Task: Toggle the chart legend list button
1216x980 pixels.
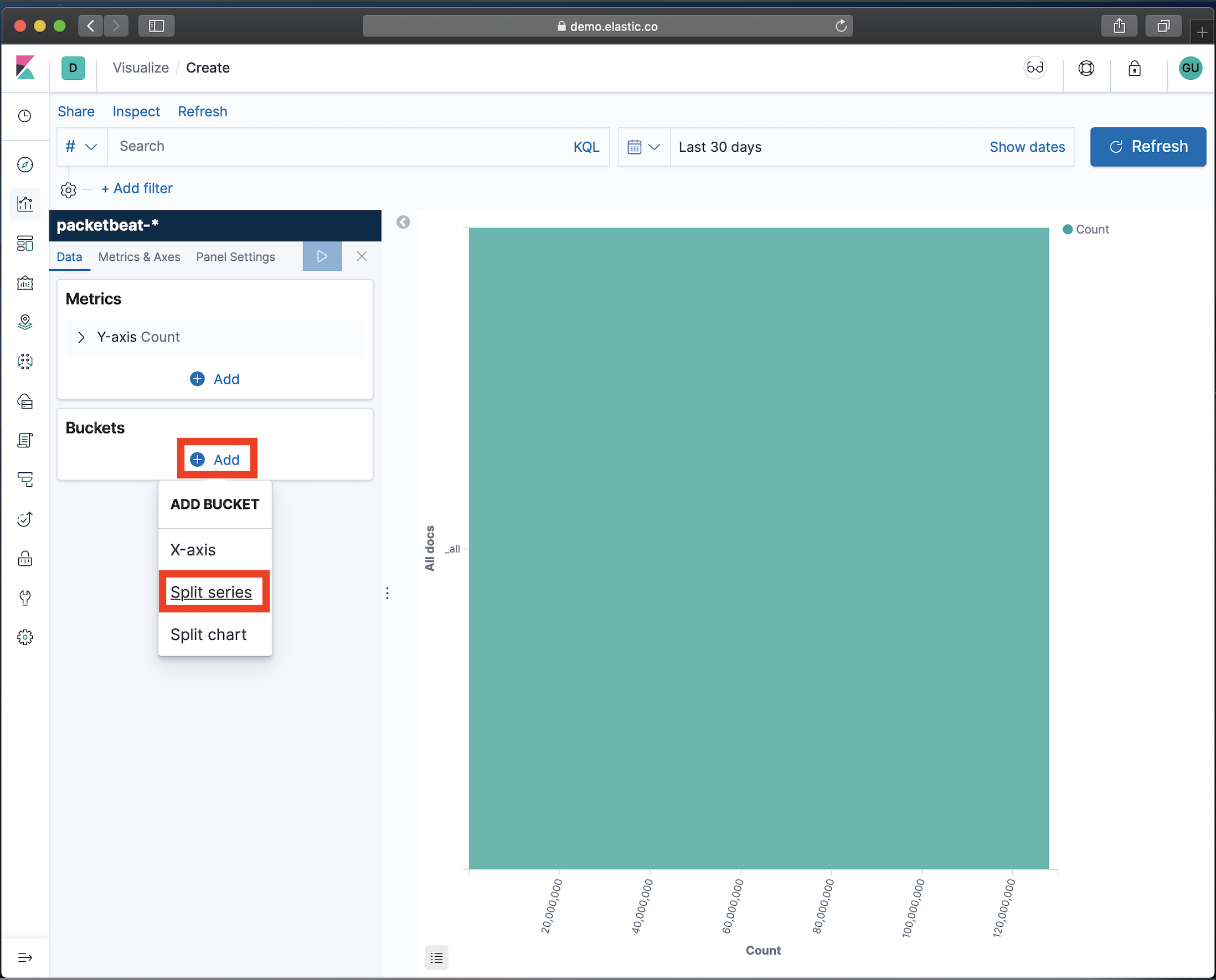Action: [436, 957]
